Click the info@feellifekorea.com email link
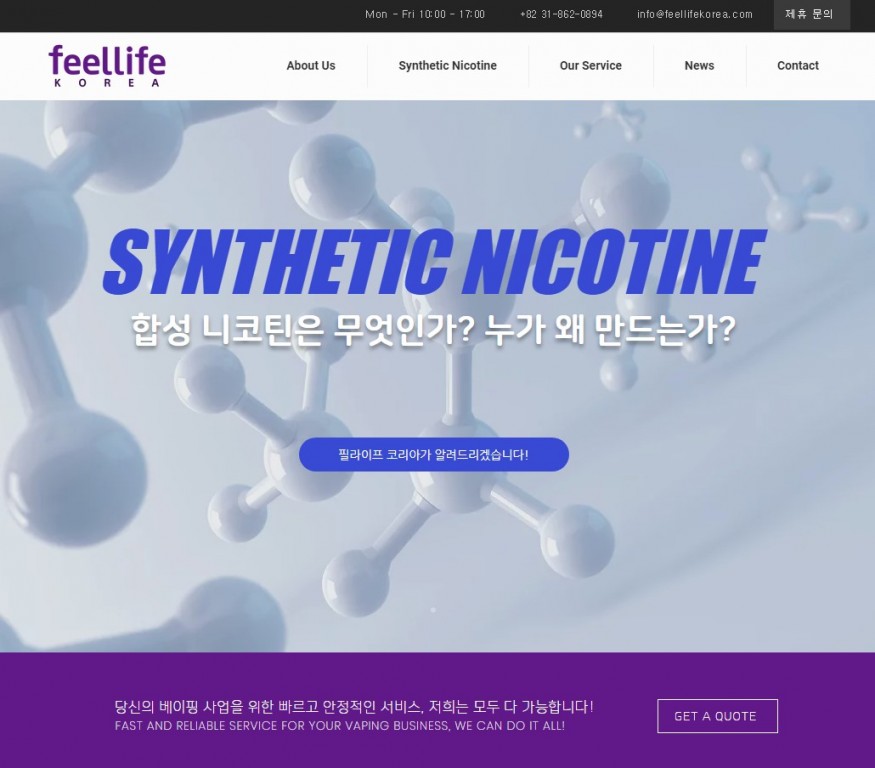 pos(694,15)
